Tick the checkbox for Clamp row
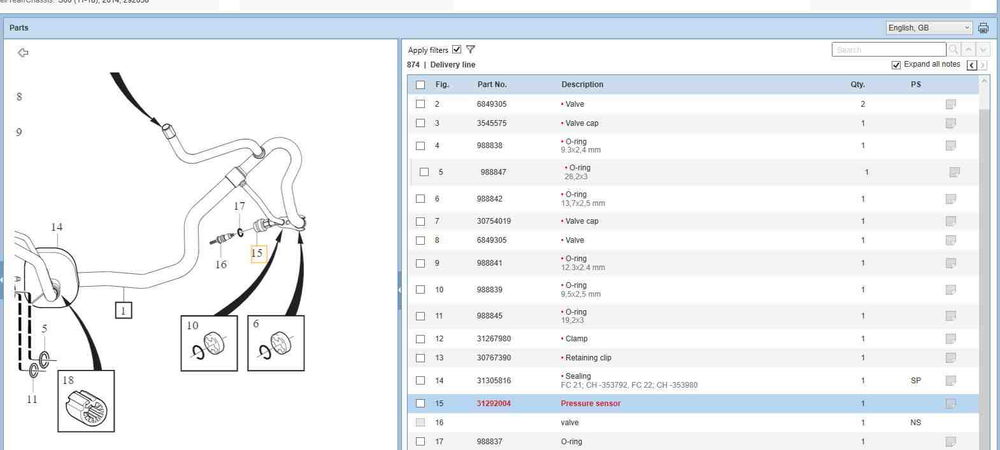 pos(421,339)
